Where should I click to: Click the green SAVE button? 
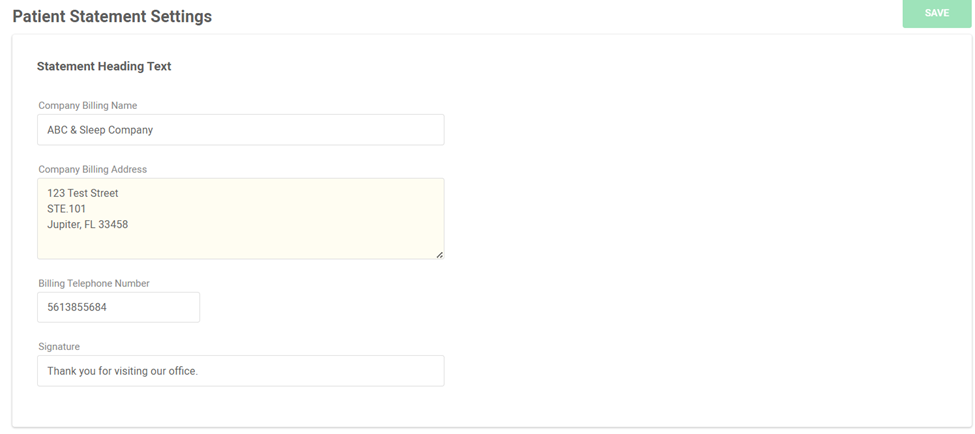coord(936,13)
